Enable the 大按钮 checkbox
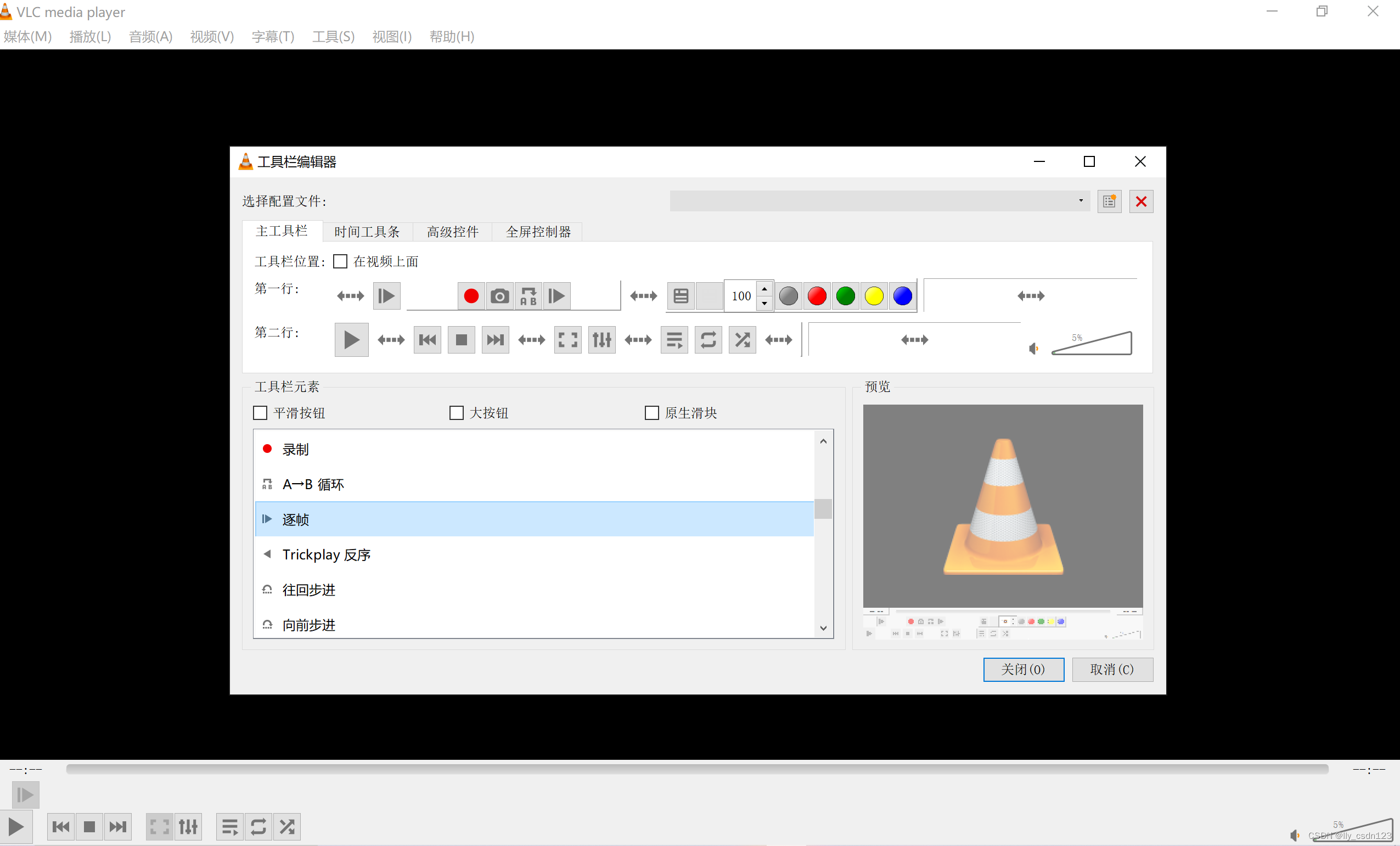 tap(456, 413)
